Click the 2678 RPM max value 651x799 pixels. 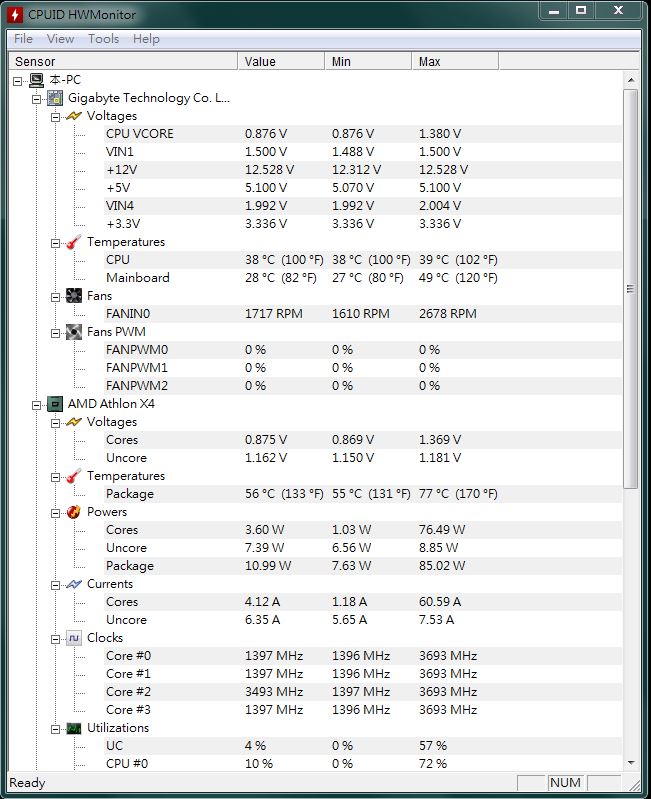click(448, 314)
